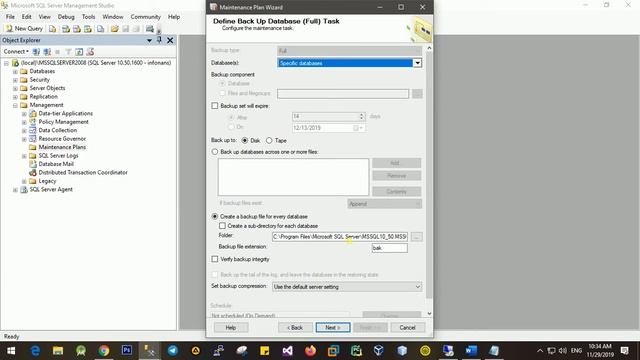Select Data-tier Applications tree item
The image size is (640, 360).
click(65, 113)
